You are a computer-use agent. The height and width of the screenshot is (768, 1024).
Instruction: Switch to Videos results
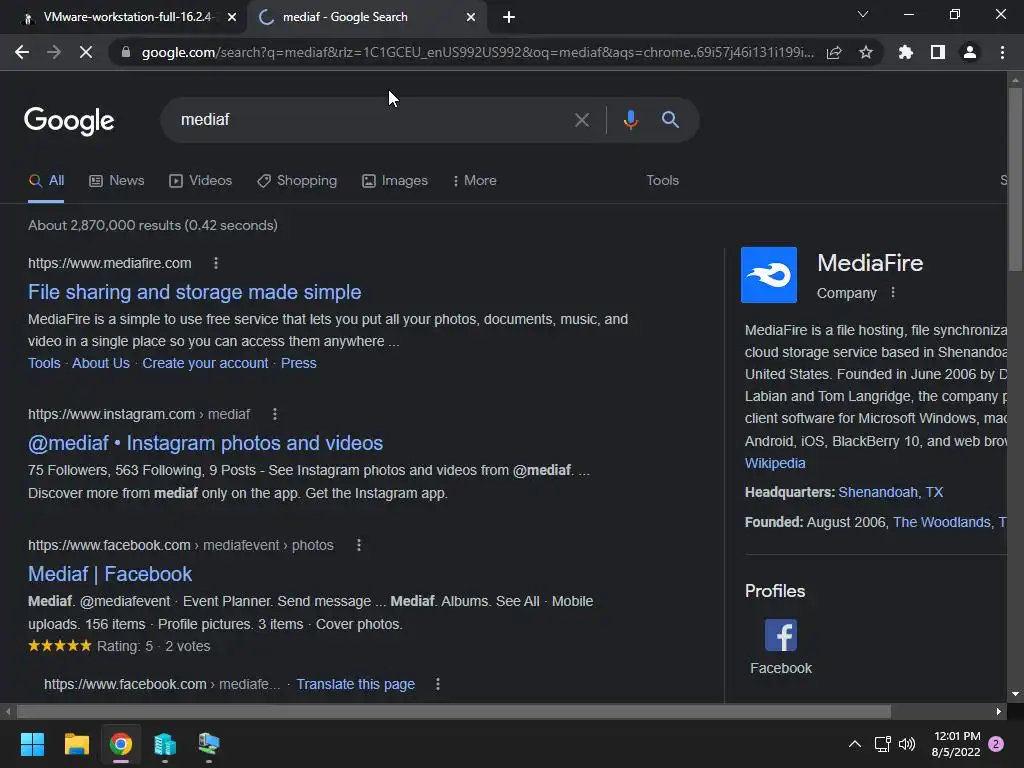pos(200,181)
